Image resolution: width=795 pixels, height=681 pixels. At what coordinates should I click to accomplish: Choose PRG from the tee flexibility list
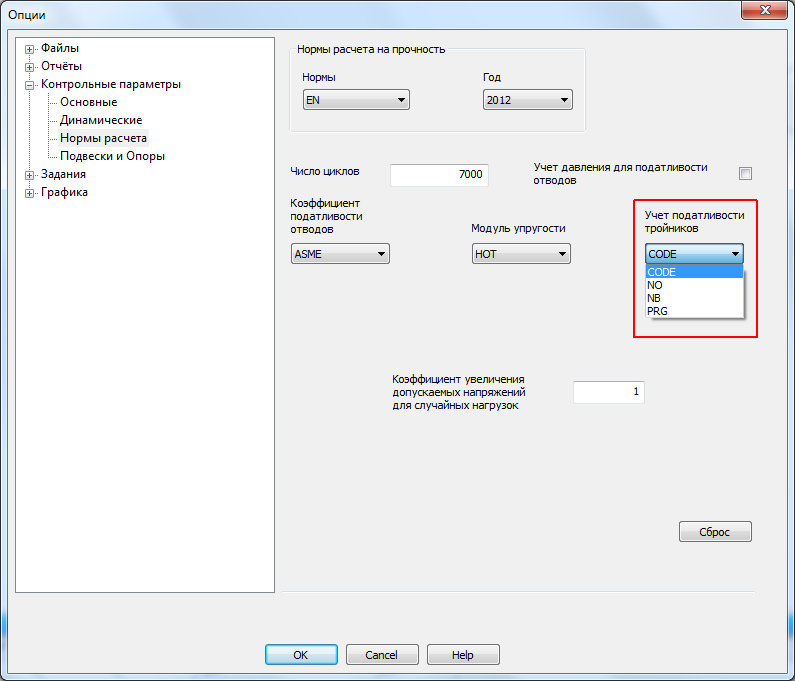click(x=658, y=311)
